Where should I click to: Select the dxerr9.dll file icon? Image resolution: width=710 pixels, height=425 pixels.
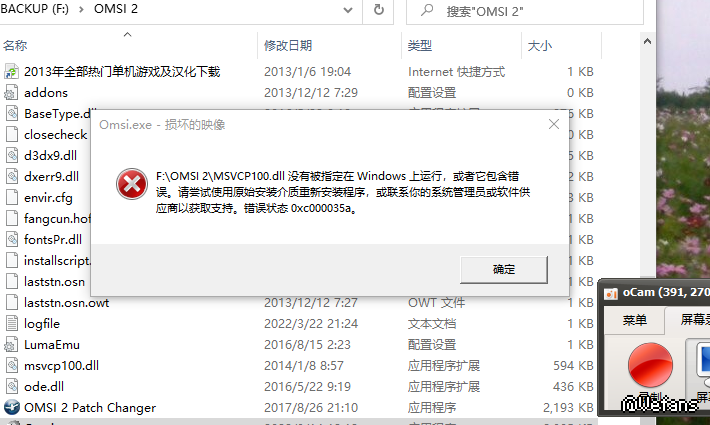[11, 176]
